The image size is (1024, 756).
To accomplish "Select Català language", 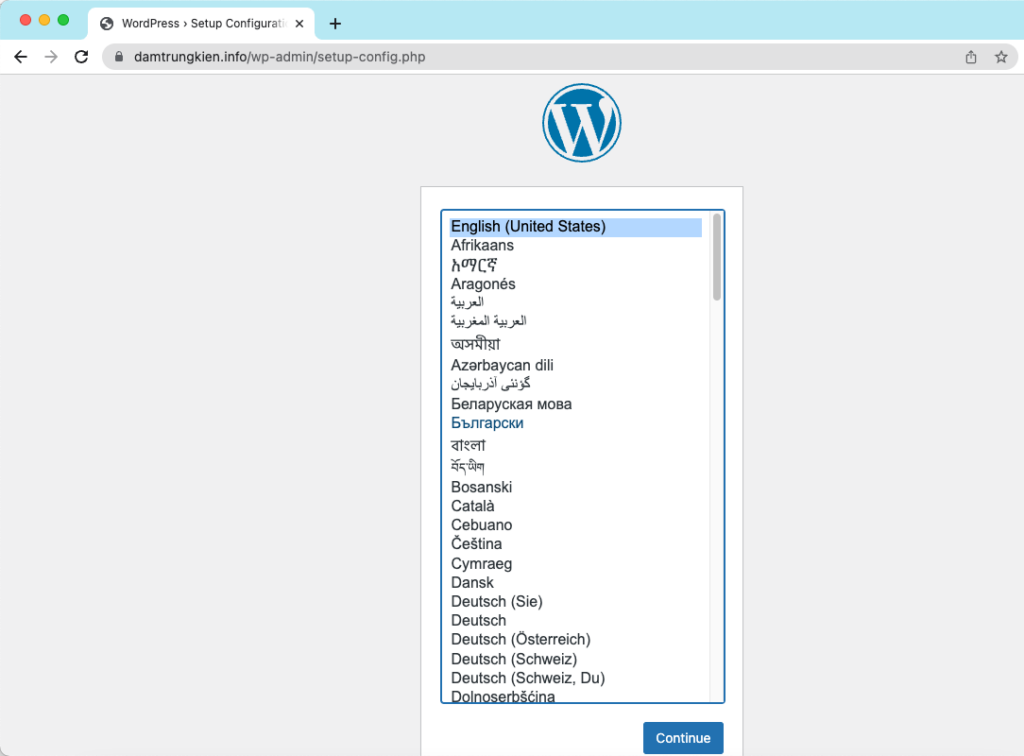I will pyautogui.click(x=575, y=506).
